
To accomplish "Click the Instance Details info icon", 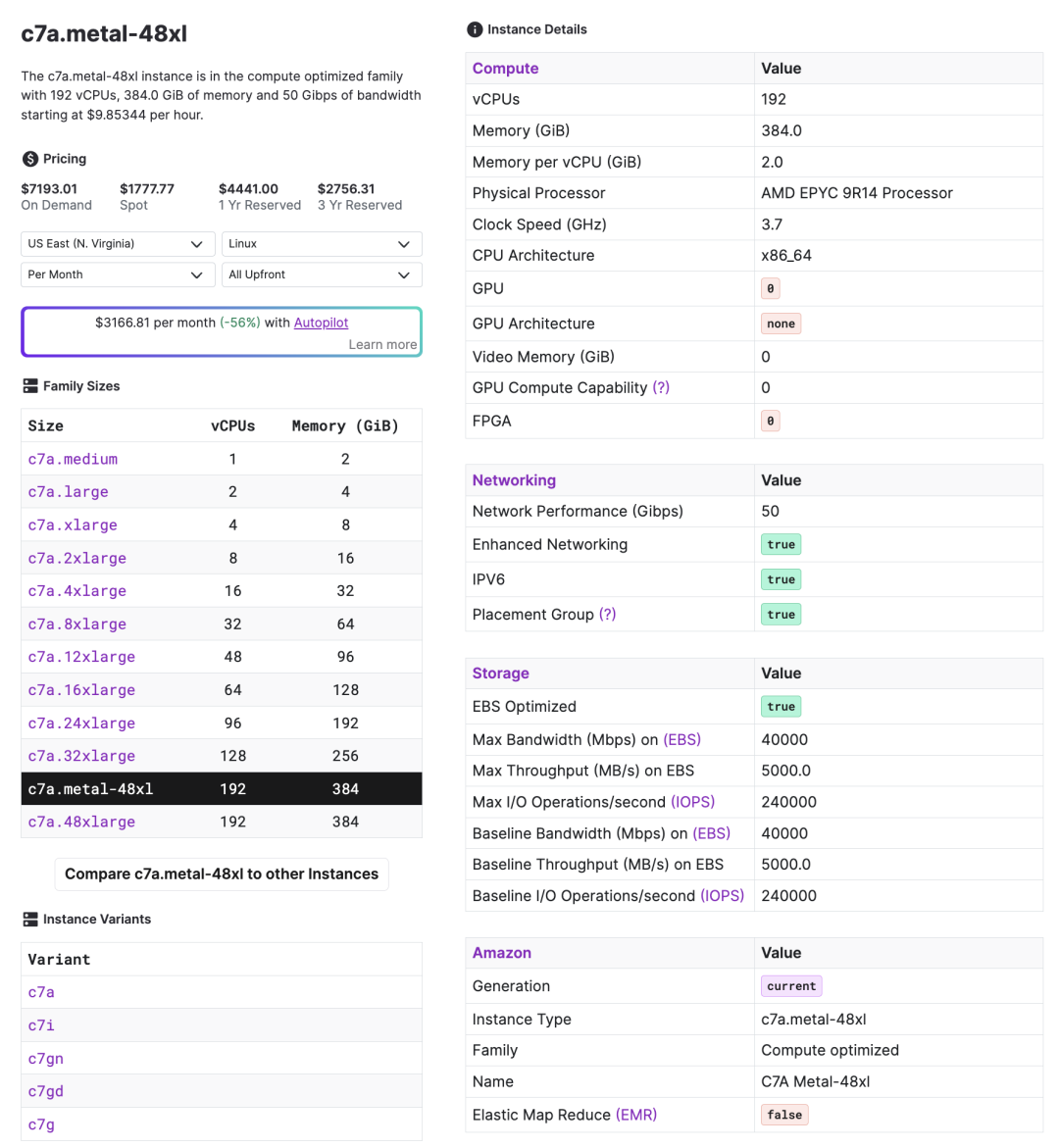I will (475, 29).
